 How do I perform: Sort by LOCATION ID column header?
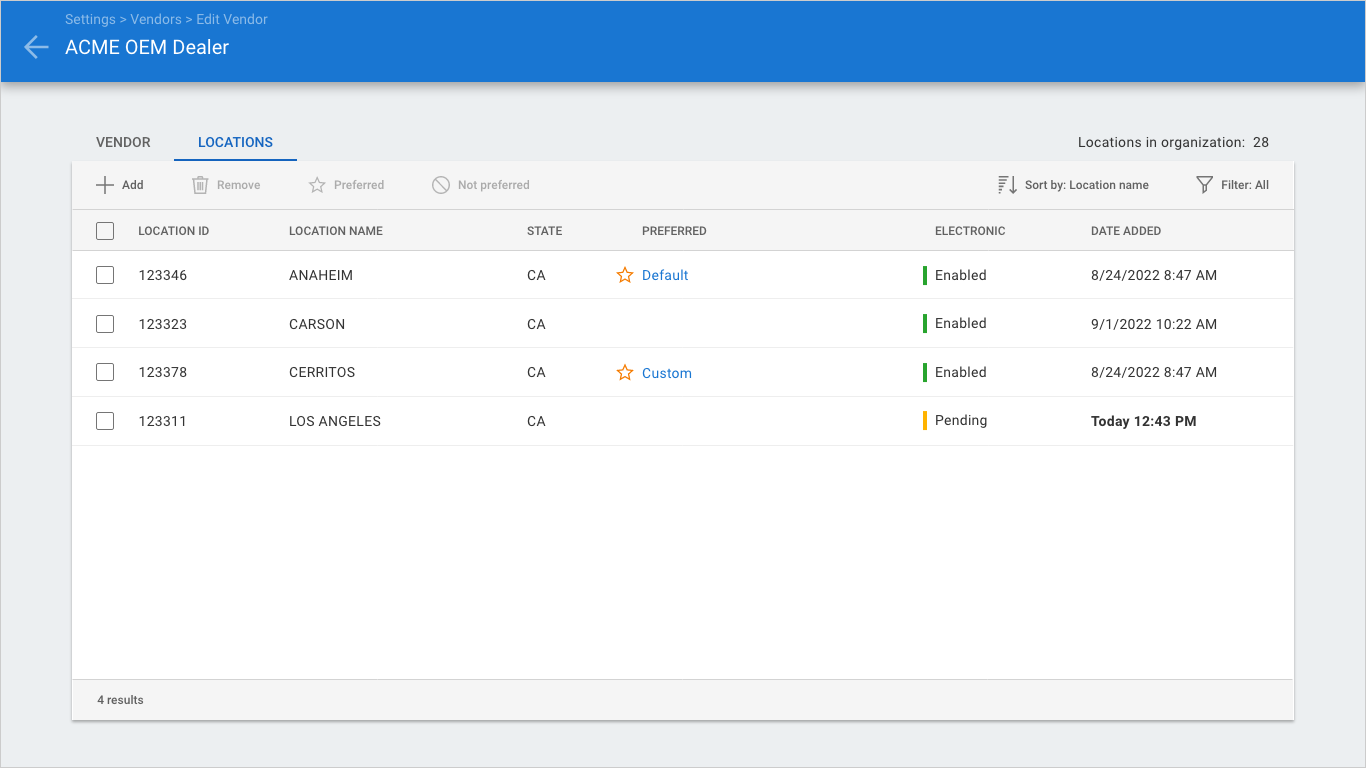coord(174,231)
